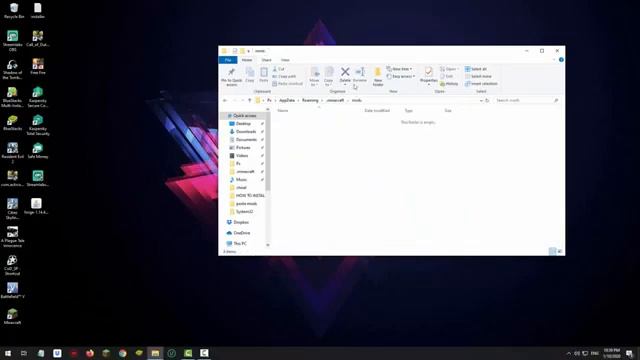
Task: Click the Delete X icon
Action: (345, 72)
